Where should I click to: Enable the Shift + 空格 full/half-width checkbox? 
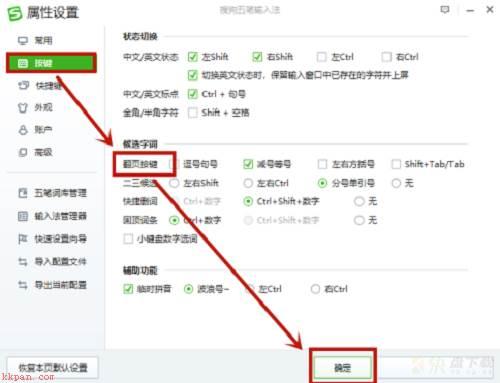(x=193, y=113)
